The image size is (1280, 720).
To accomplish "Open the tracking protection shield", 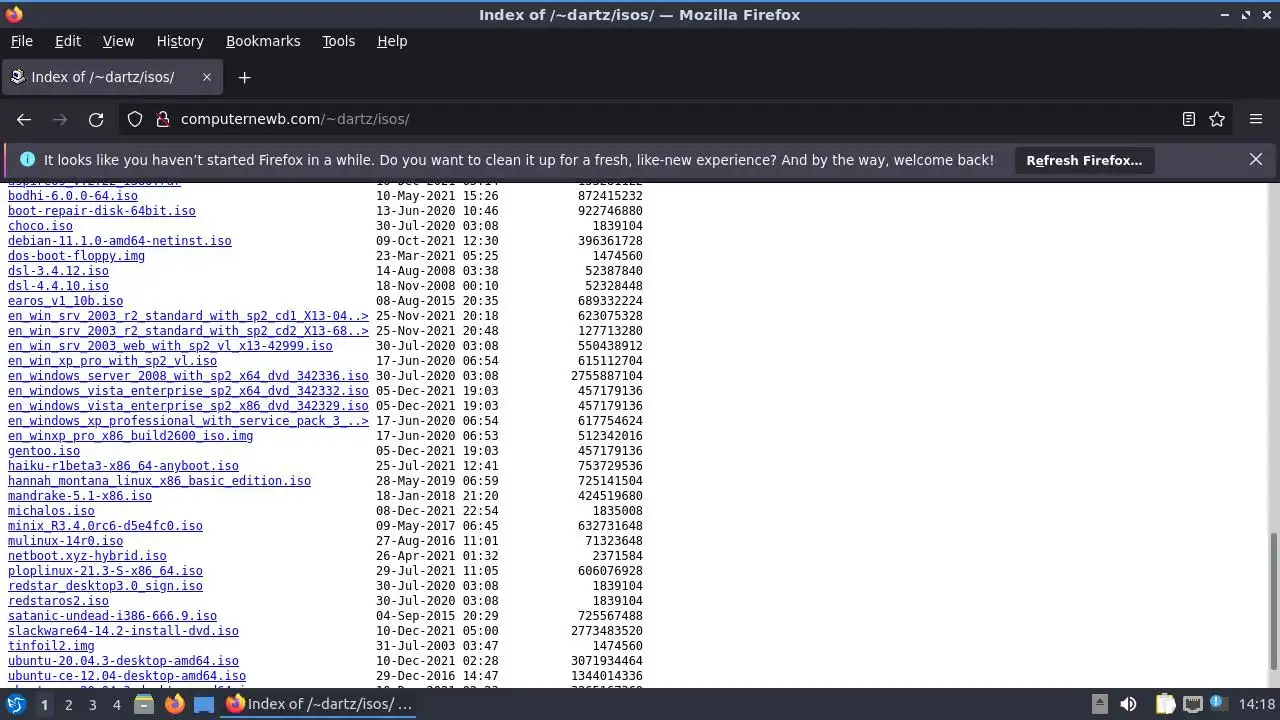I will point(135,119).
